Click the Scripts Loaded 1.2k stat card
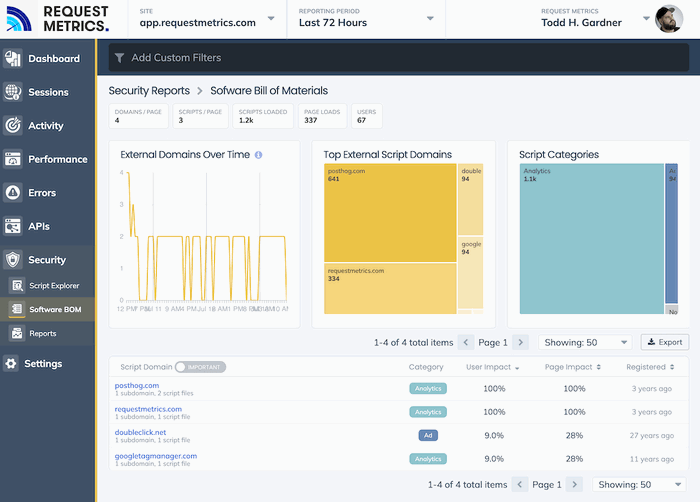 pos(263,116)
